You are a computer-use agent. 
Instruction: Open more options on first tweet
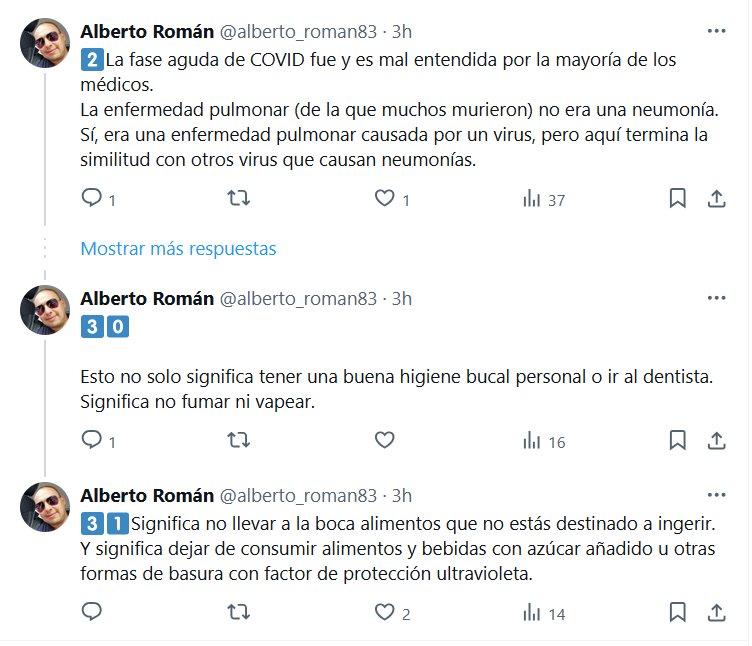[x=716, y=31]
